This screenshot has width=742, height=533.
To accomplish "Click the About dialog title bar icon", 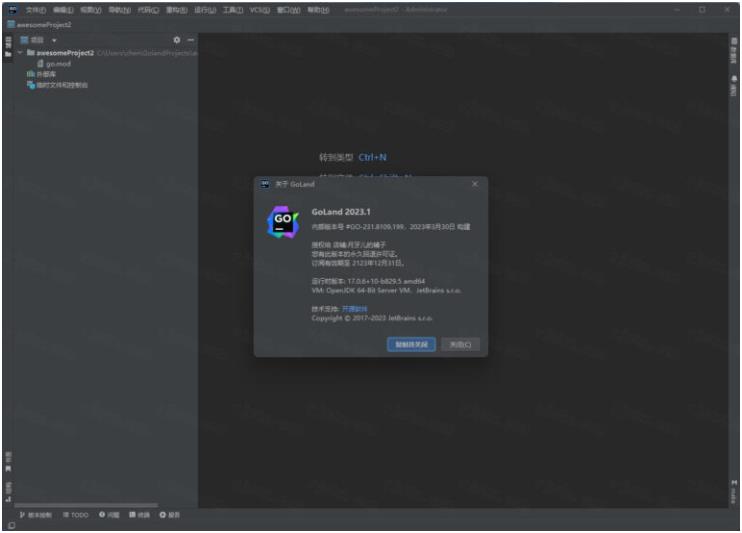I will [265, 184].
